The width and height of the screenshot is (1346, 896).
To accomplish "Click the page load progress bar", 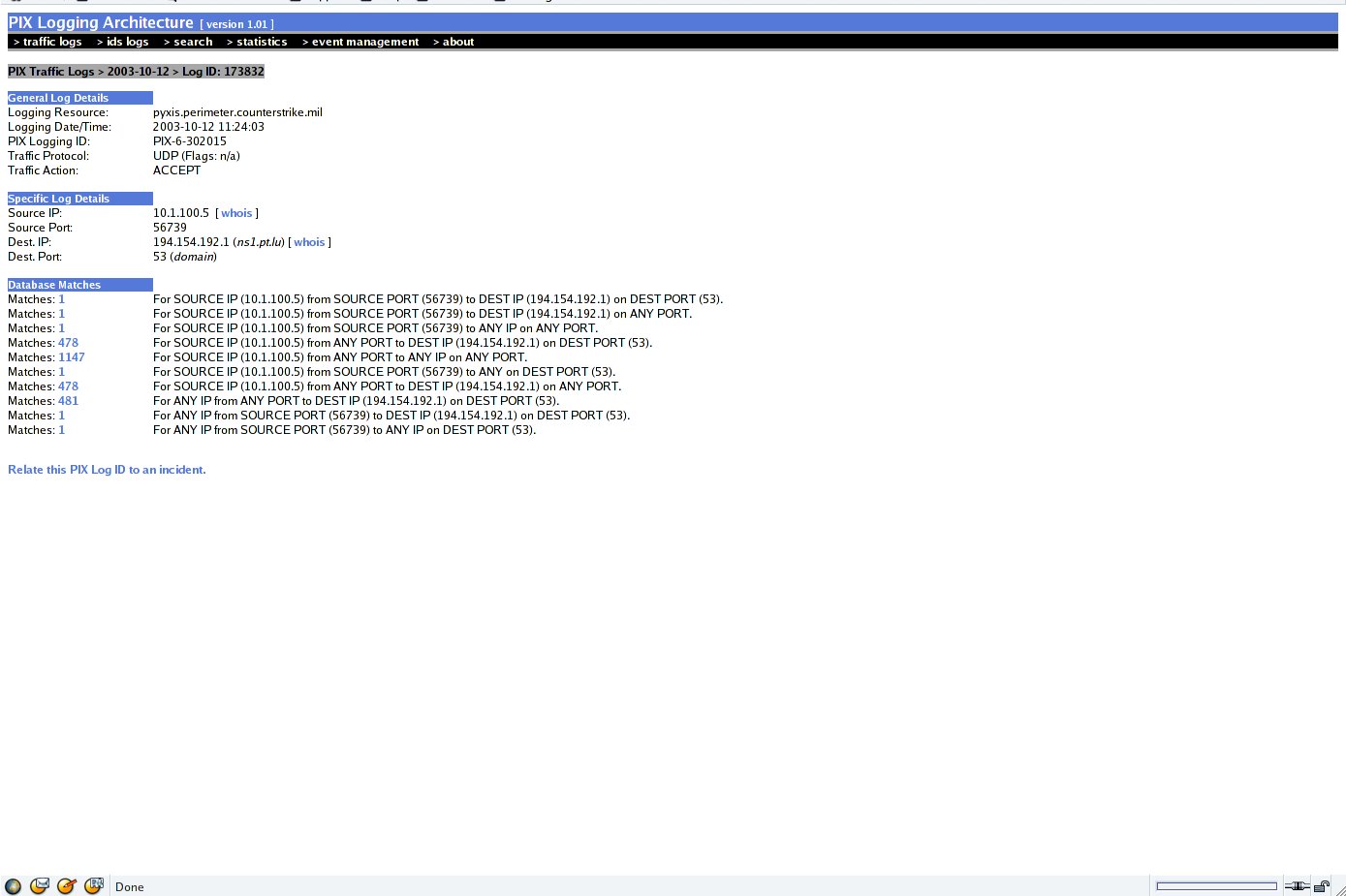I will 1216,886.
